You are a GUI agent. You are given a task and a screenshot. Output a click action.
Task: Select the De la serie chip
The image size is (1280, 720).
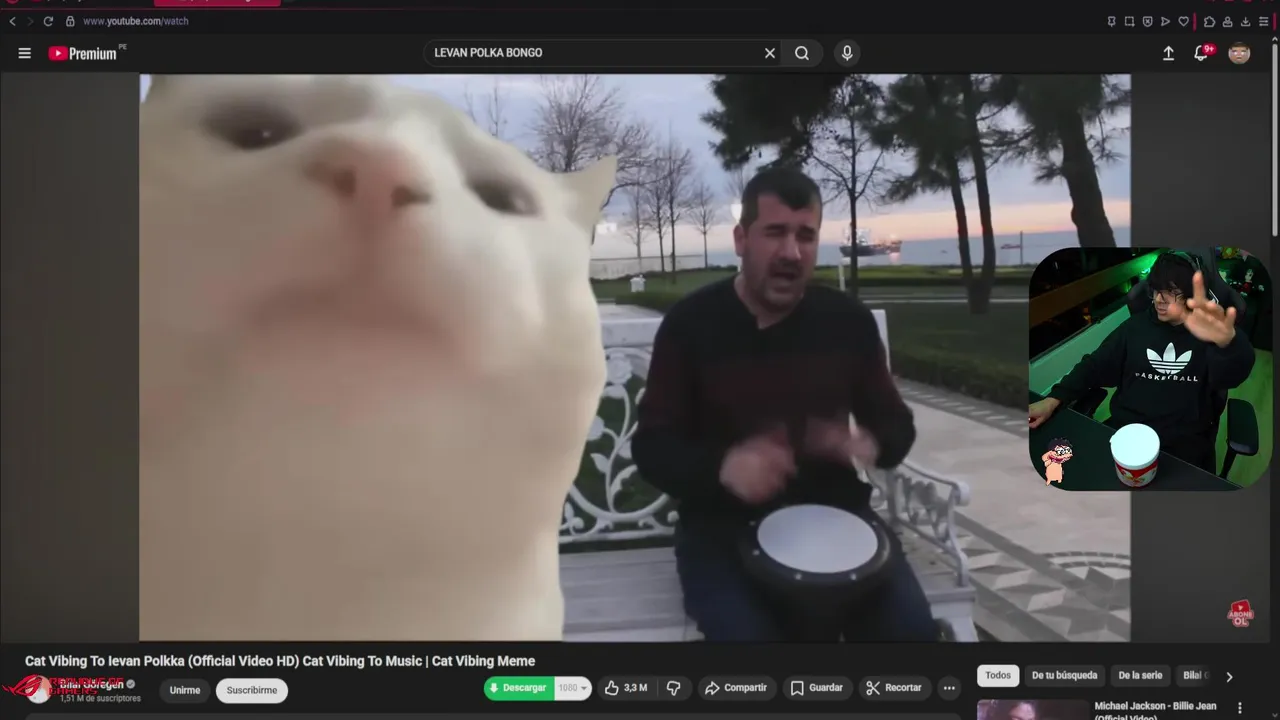pos(1140,676)
